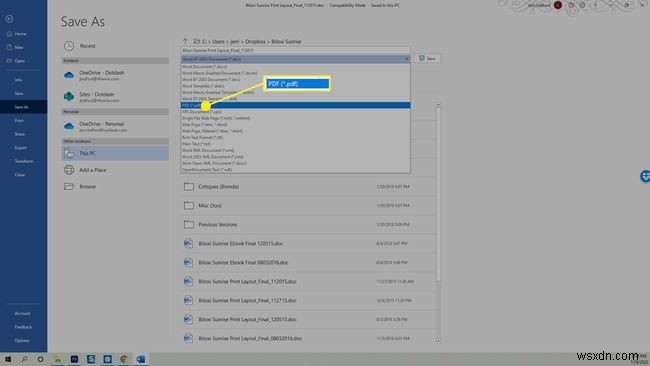The height and width of the screenshot is (366, 650).
Task: Click the OneDrive - Personal cloud icon
Action: click(69, 126)
